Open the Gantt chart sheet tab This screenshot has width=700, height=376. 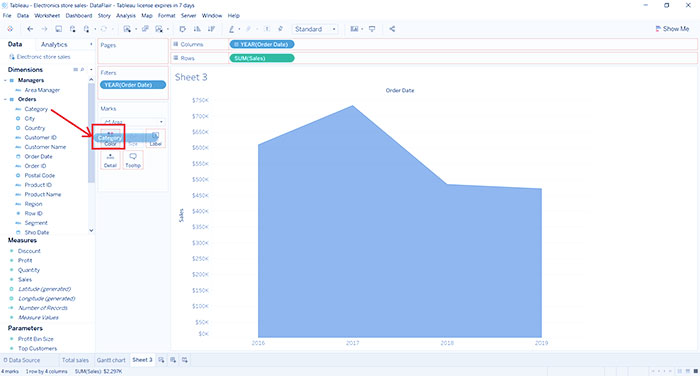click(111, 360)
